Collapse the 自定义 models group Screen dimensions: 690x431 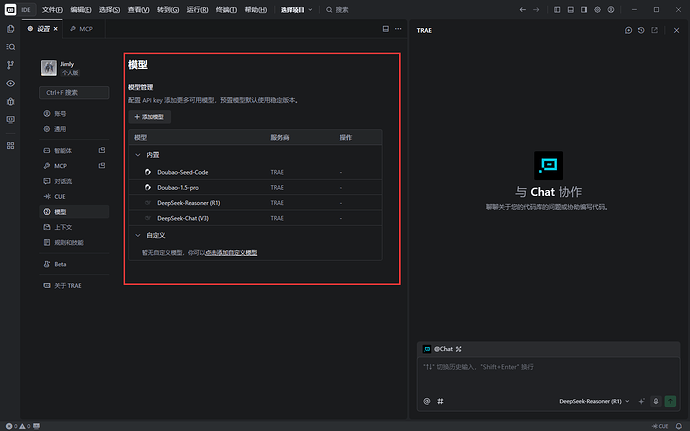[x=138, y=236]
